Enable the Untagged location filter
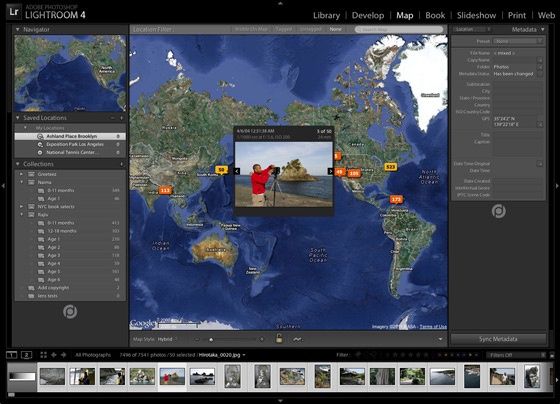 310,29
